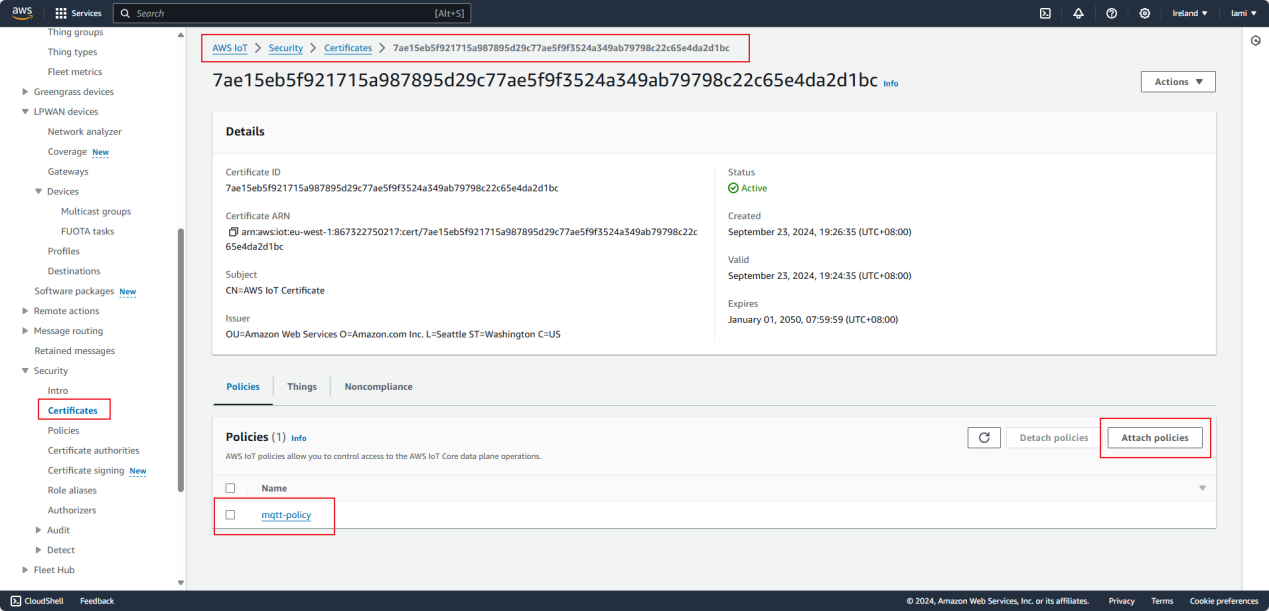Click the CloudShell footer icon
The width and height of the screenshot is (1269, 611).
16,601
